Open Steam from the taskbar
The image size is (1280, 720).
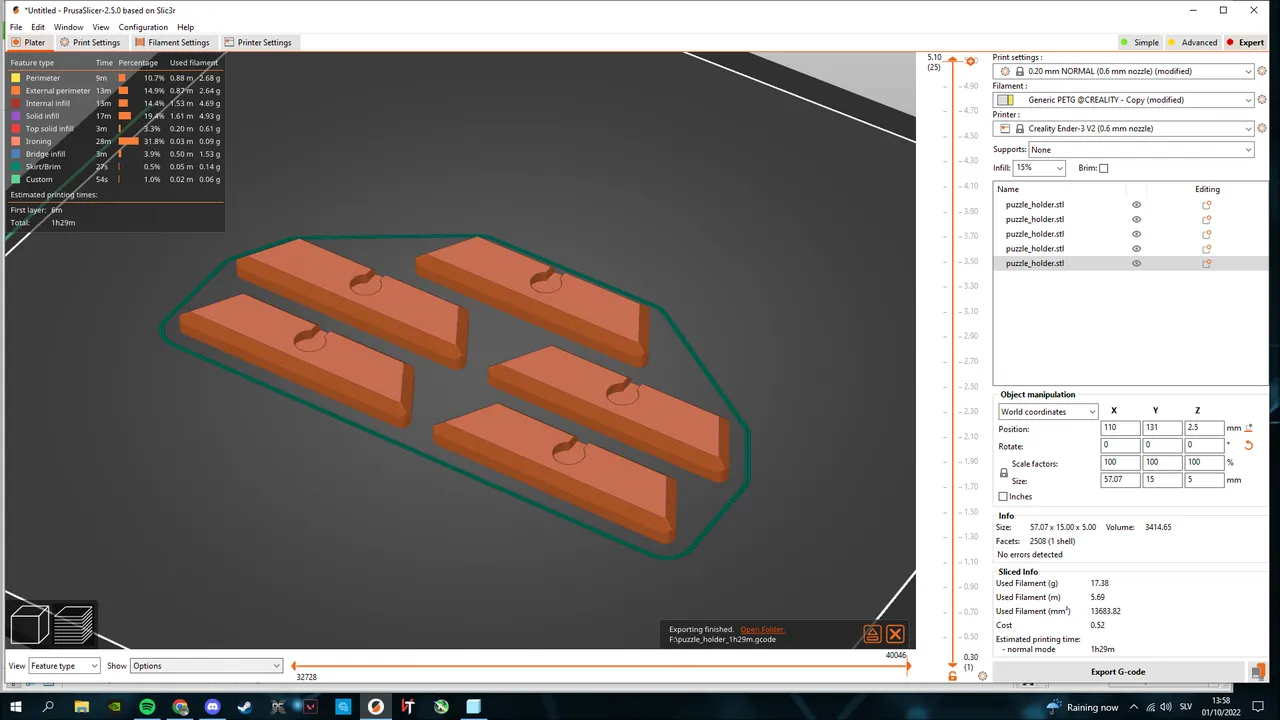245,707
